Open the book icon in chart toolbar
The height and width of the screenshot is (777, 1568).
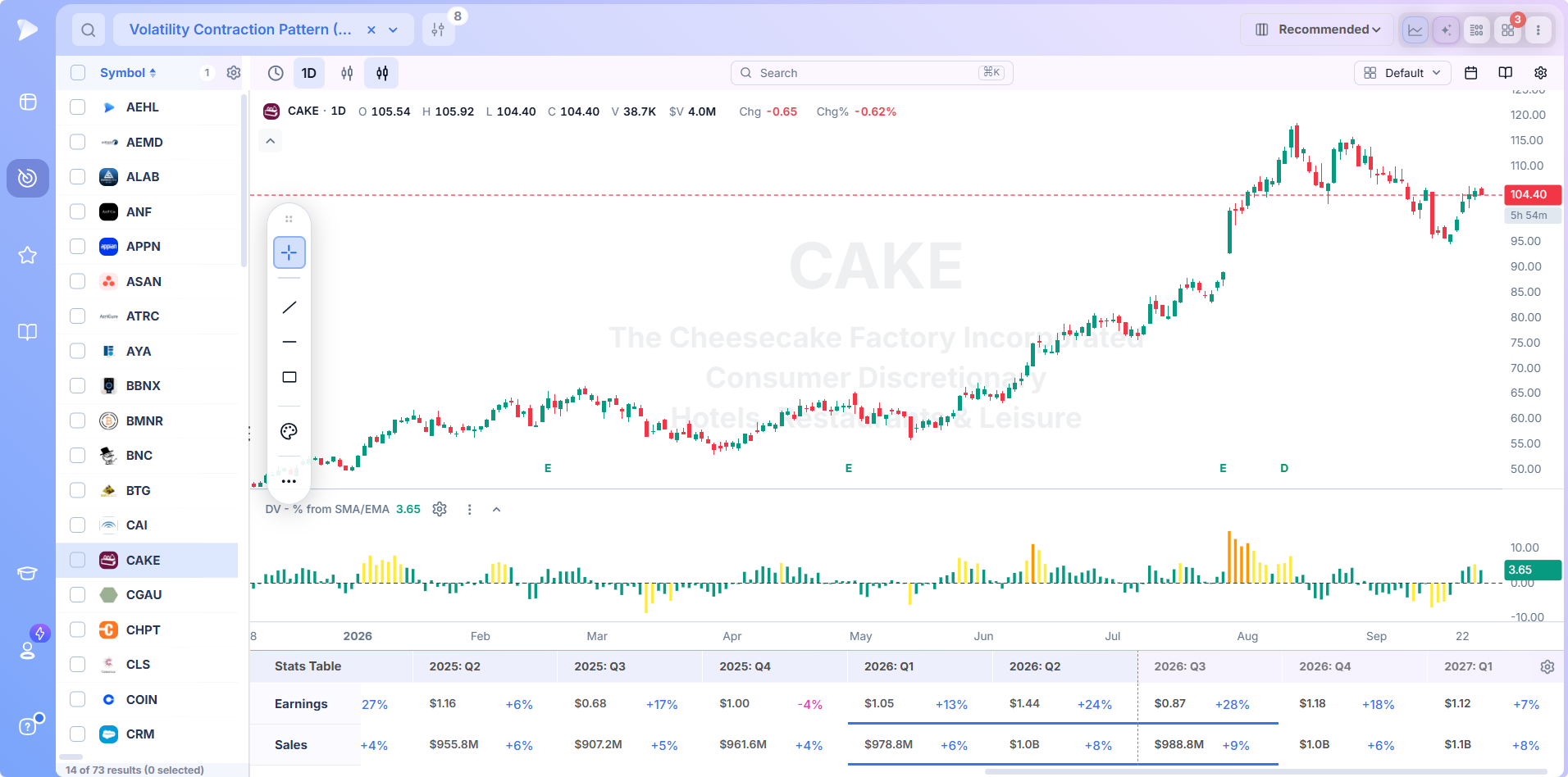pos(1506,73)
